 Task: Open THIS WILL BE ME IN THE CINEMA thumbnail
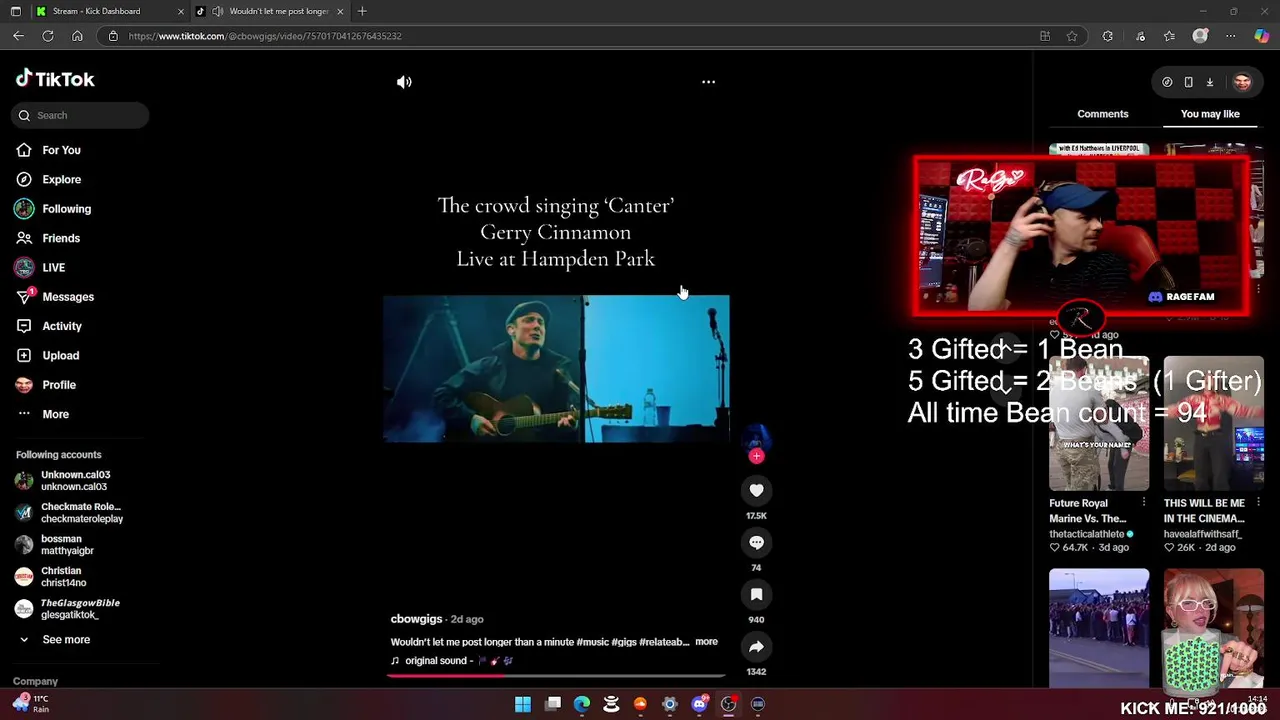pos(1214,423)
